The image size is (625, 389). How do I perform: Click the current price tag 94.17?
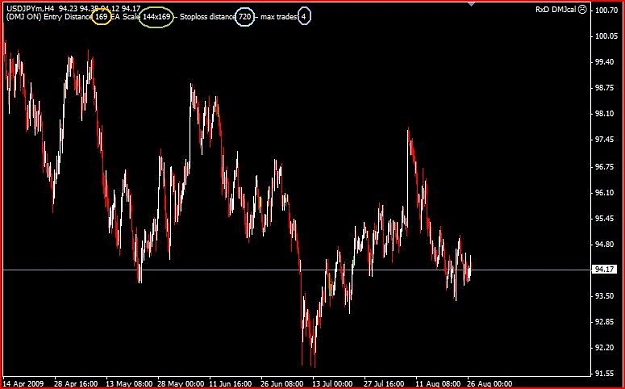[x=605, y=270]
